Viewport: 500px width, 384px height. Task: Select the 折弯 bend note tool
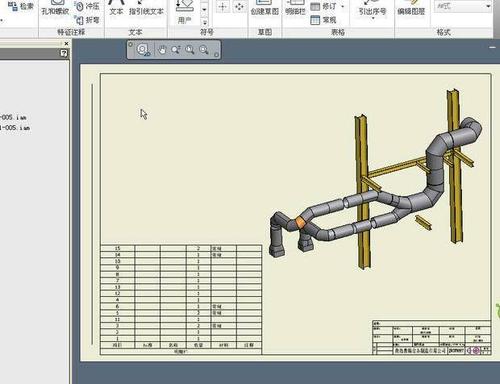(x=87, y=20)
